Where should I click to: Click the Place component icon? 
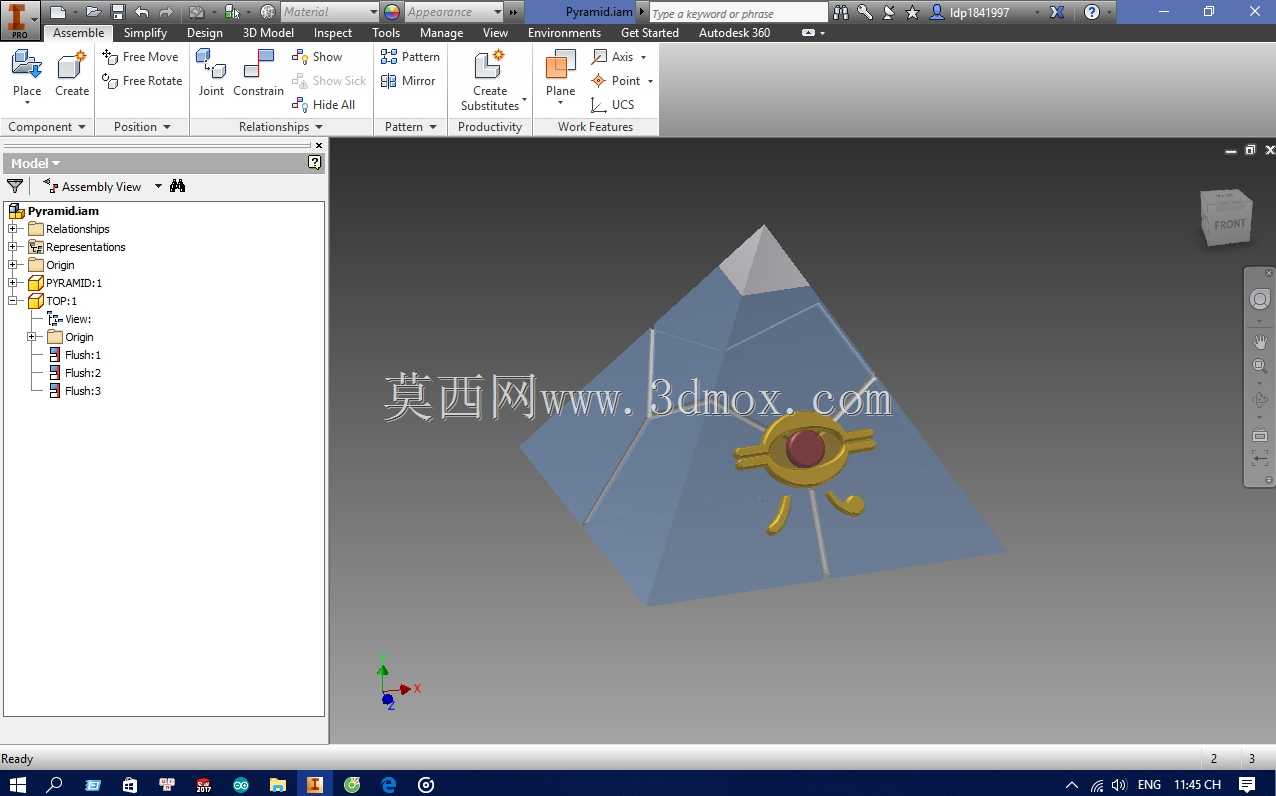point(27,65)
